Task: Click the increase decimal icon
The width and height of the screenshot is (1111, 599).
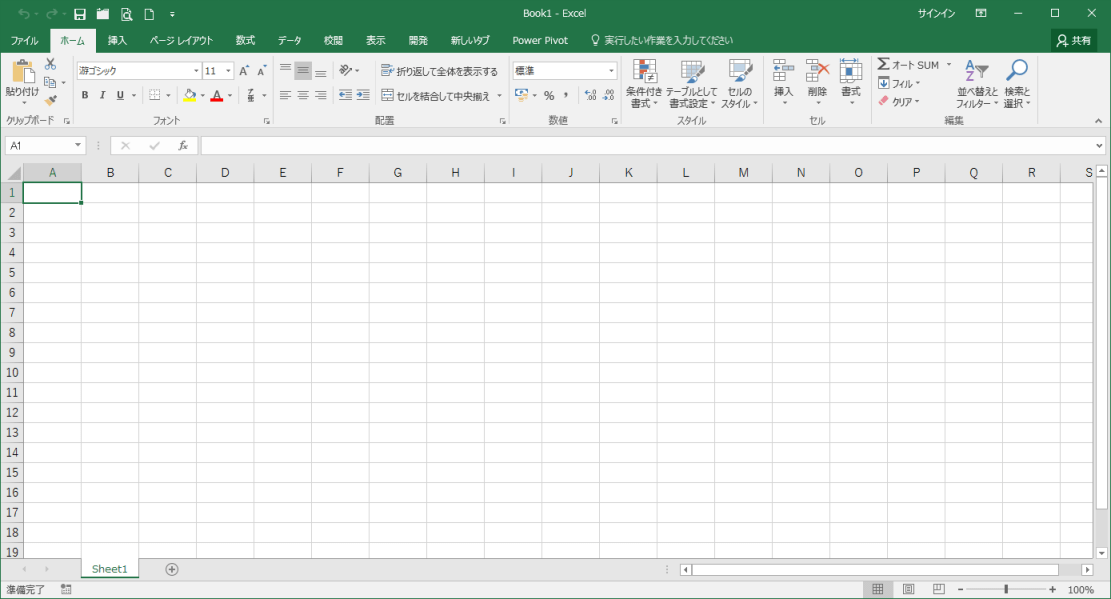Action: point(591,95)
